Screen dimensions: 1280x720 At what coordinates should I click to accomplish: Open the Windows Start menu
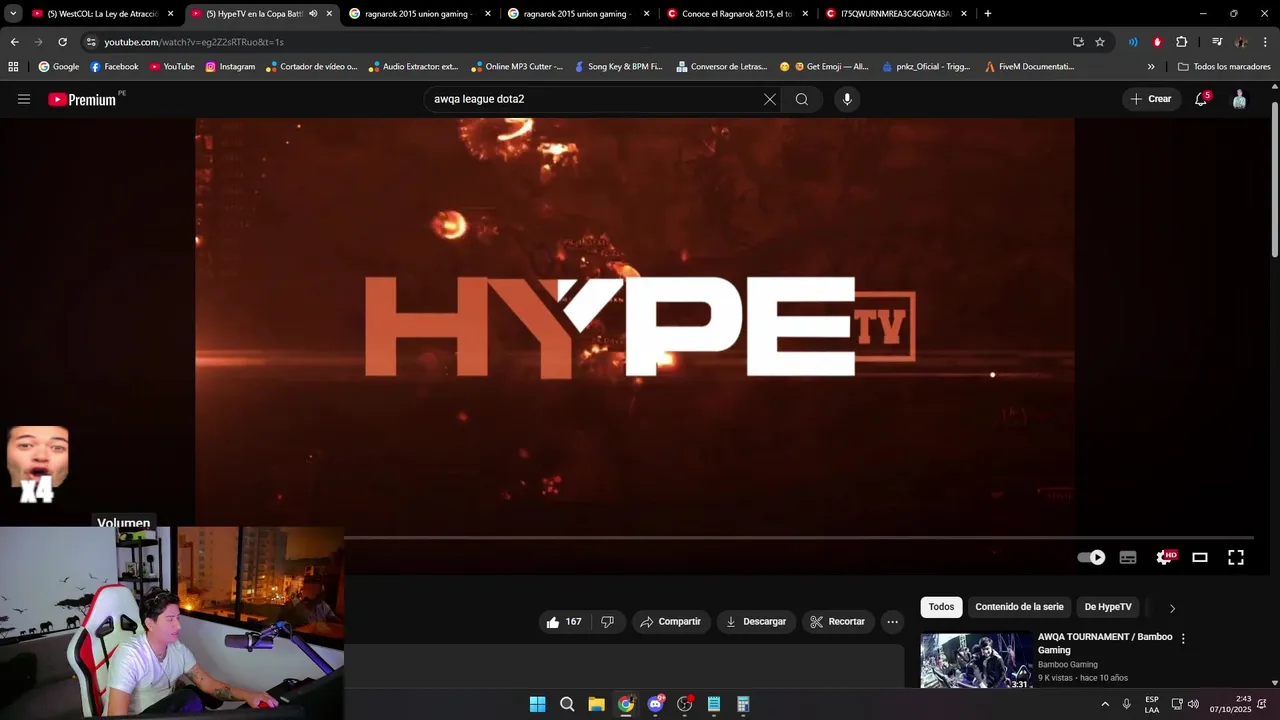pyautogui.click(x=537, y=704)
